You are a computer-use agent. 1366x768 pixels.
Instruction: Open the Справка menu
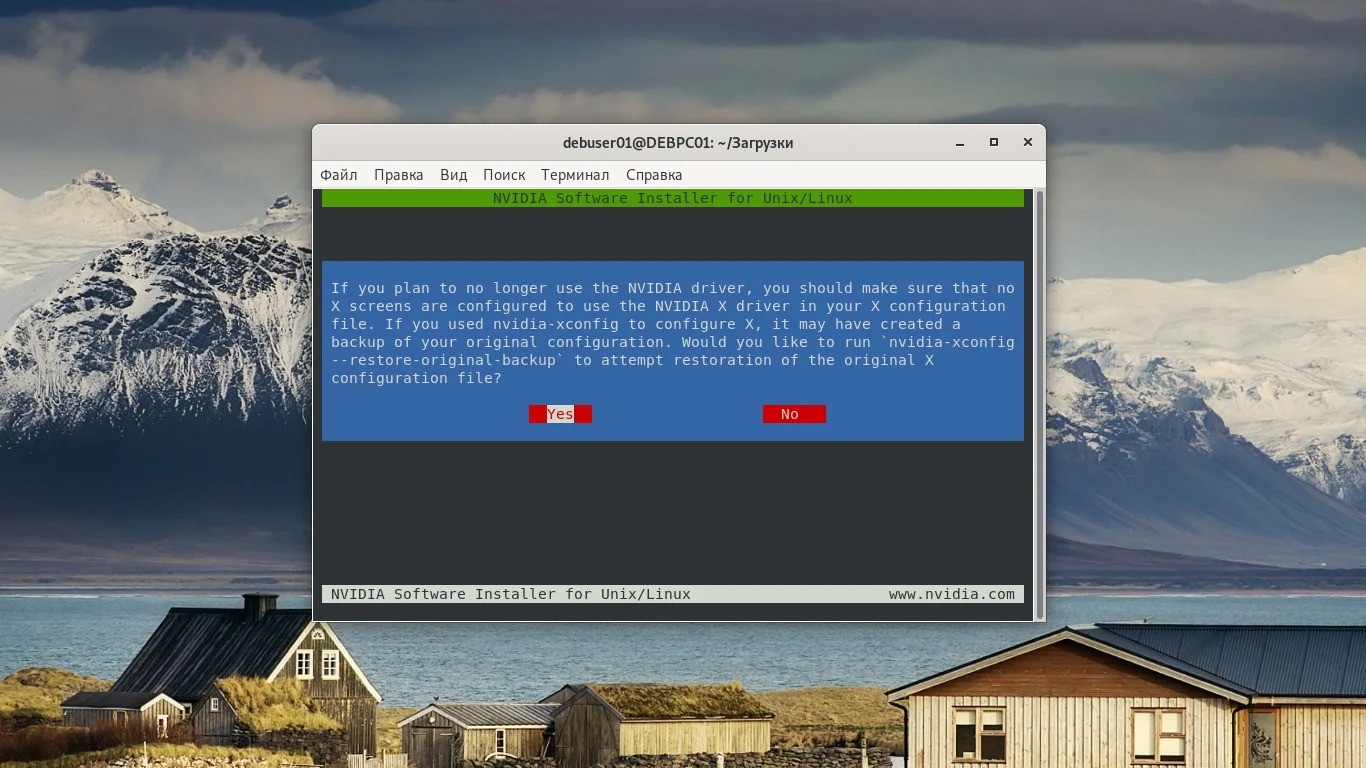coord(654,175)
